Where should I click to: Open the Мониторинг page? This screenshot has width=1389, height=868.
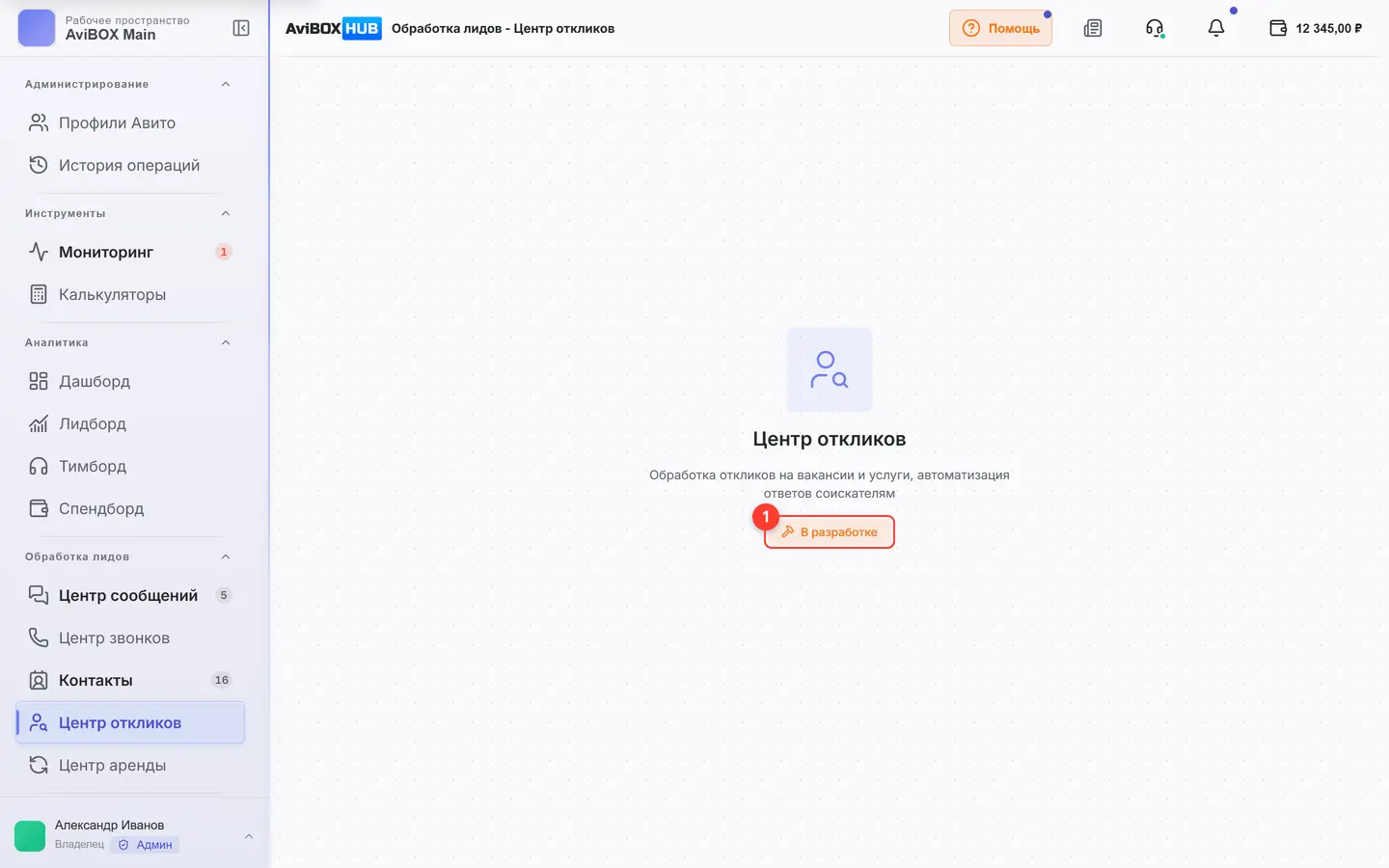tap(130, 252)
